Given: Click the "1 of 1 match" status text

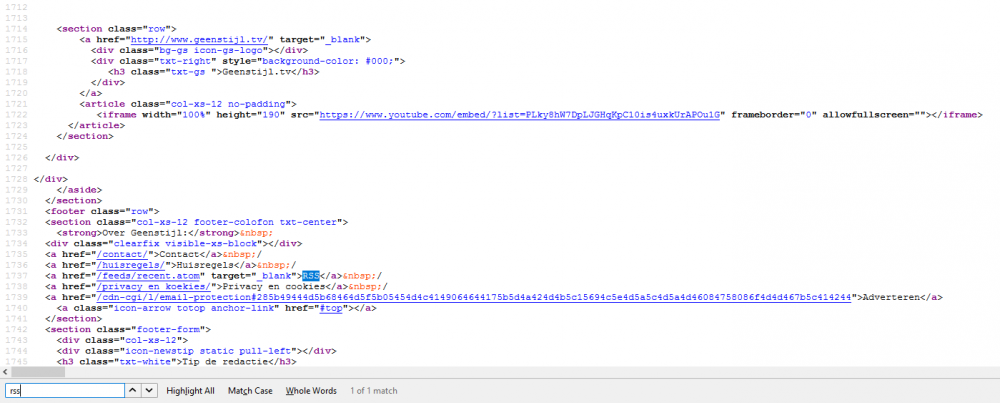Looking at the screenshot, I should tap(374, 391).
